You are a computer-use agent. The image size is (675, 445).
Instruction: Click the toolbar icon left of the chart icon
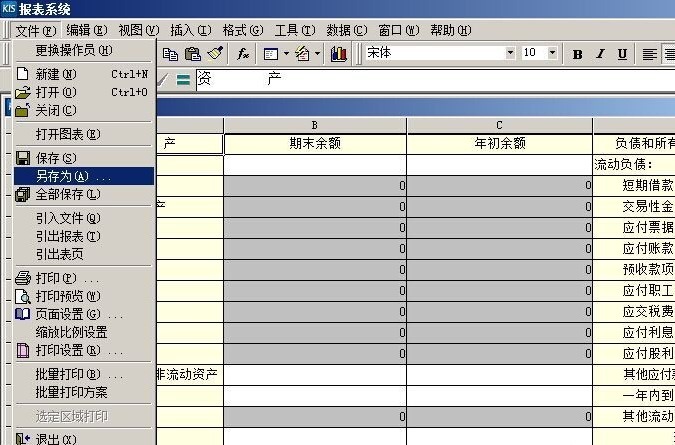303,54
